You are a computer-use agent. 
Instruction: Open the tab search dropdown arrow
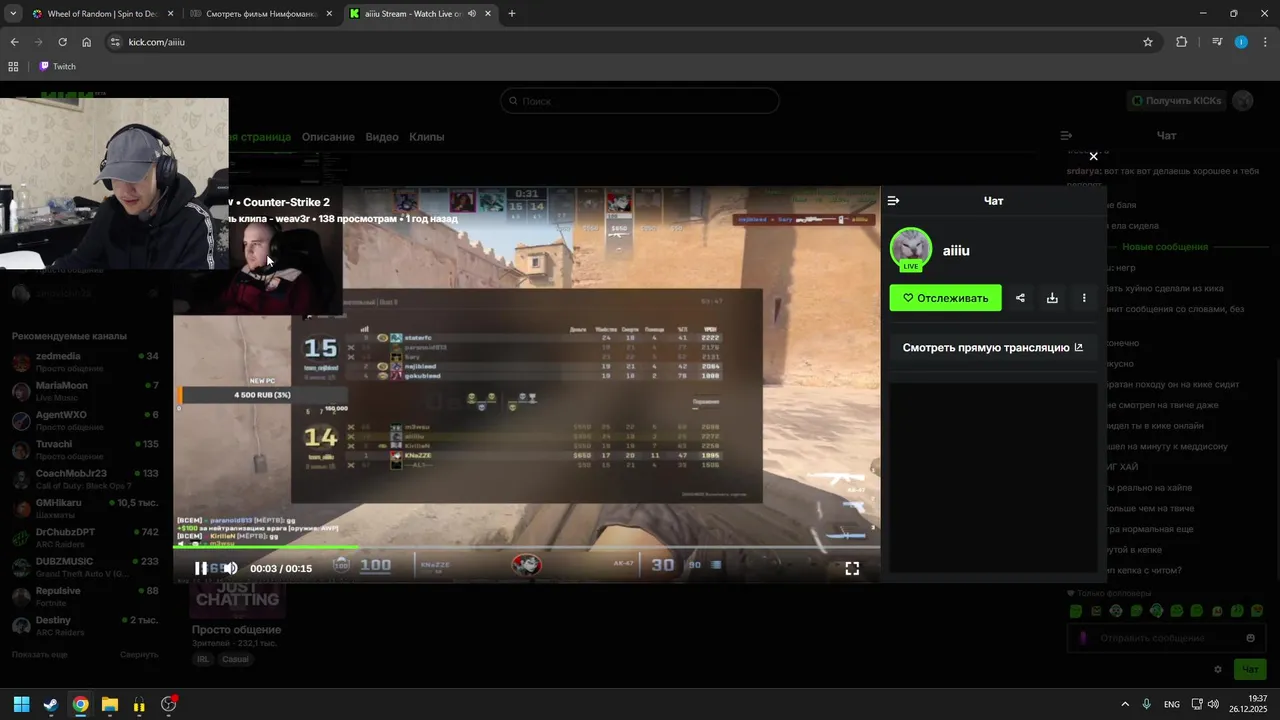[x=12, y=14]
